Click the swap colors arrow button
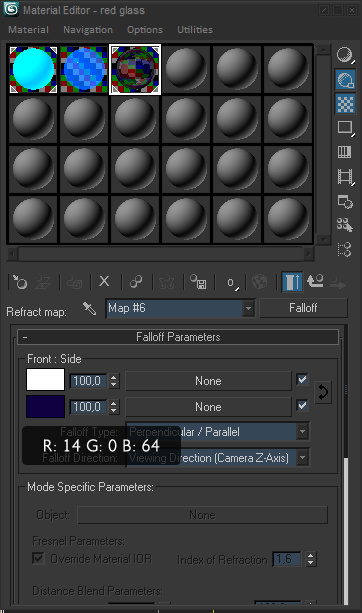The width and height of the screenshot is (362, 613). (323, 392)
